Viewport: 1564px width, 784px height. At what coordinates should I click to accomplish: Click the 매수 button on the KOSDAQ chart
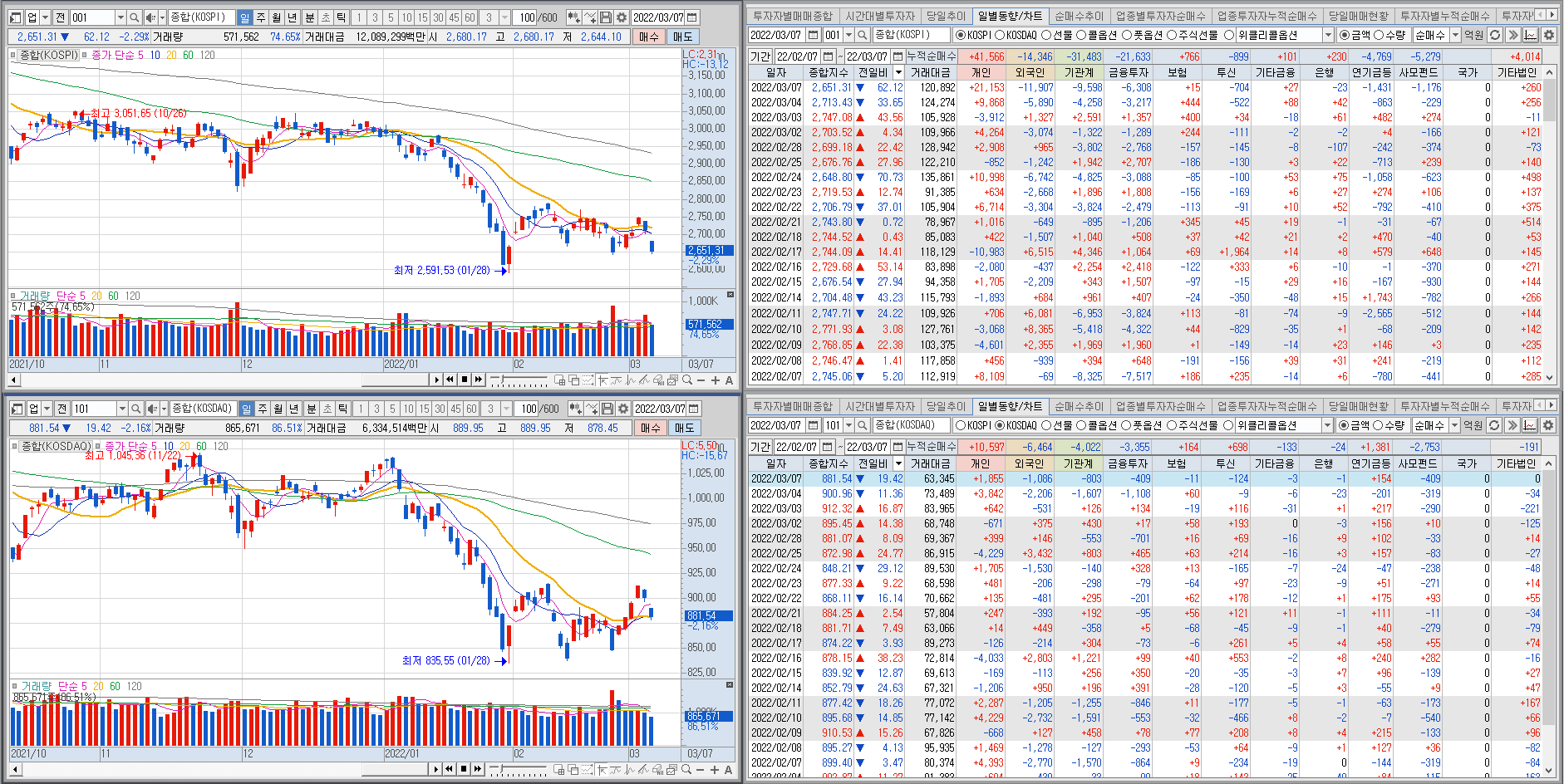[651, 428]
